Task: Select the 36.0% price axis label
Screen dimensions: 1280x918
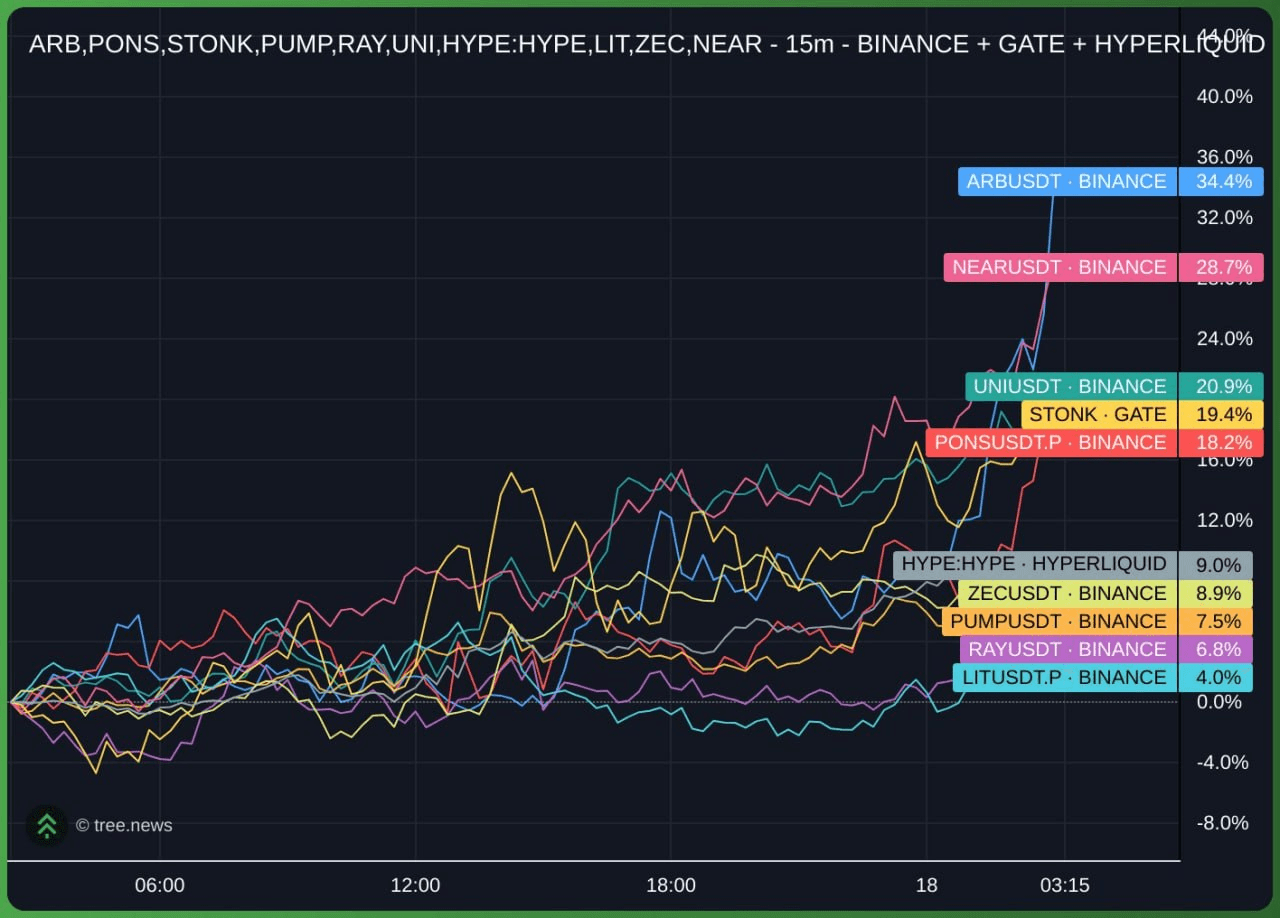Action: click(1224, 157)
